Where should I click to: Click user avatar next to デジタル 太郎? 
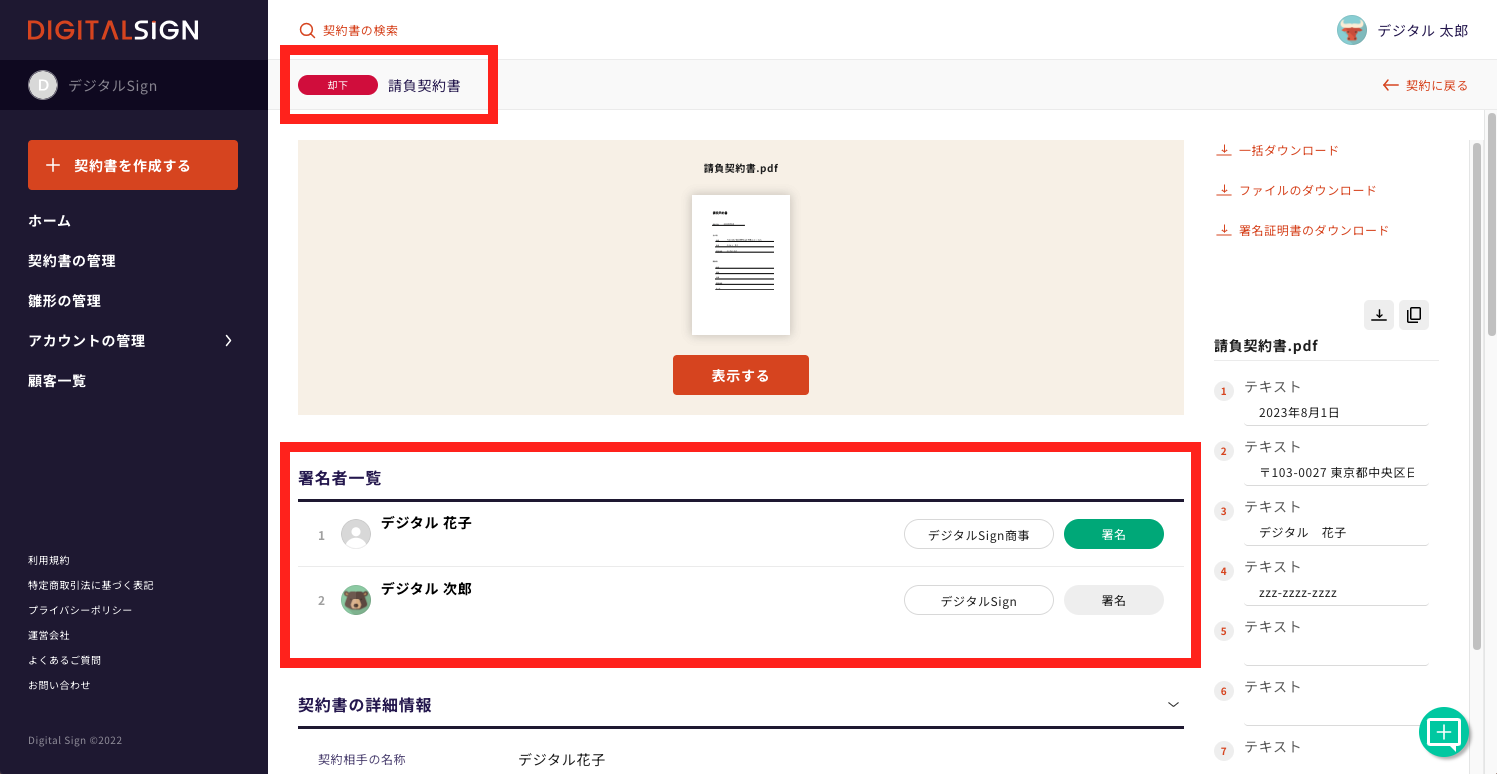1351,30
